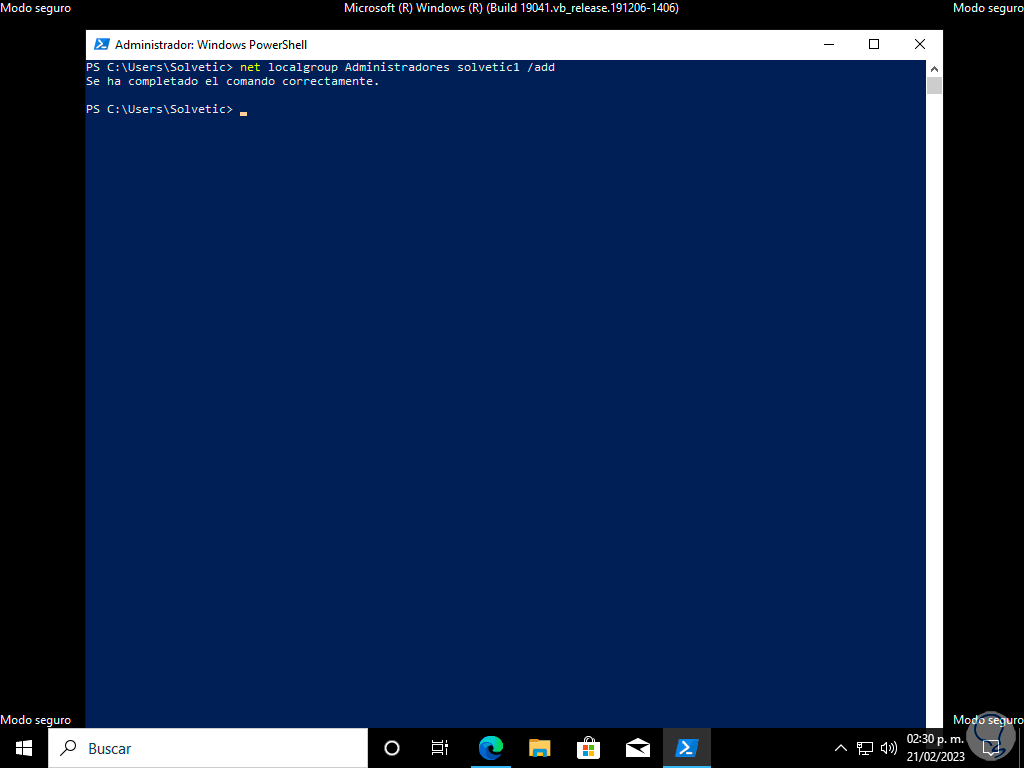
Task: Open File Explorer from taskbar
Action: pos(539,748)
